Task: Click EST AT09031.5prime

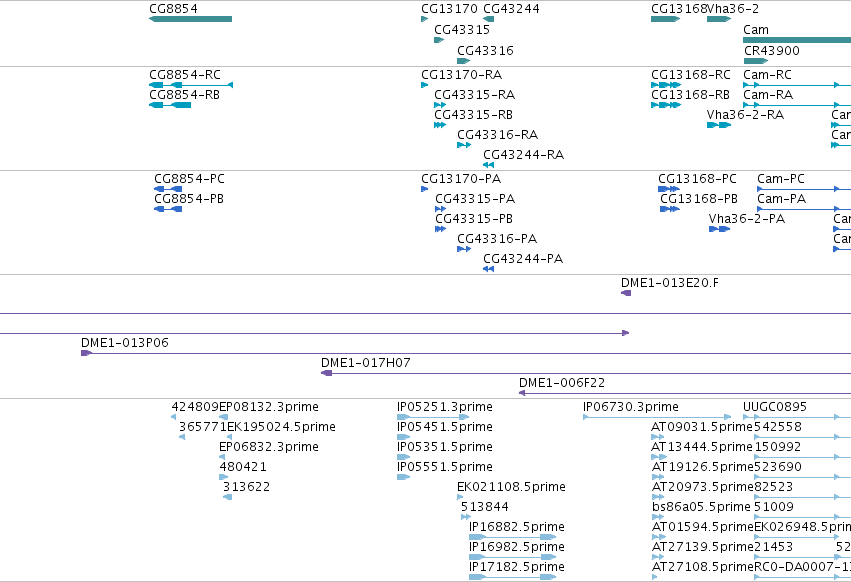Action: (658, 437)
